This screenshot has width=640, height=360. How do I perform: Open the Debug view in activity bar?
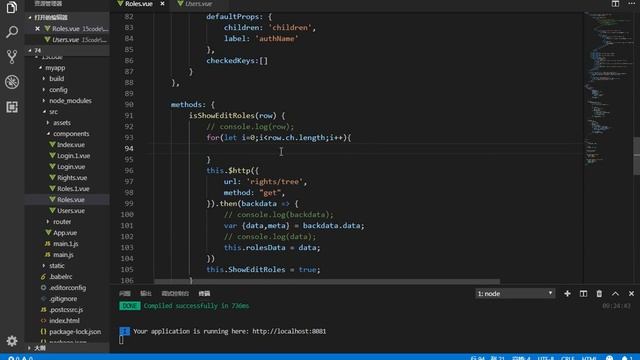click(x=12, y=82)
